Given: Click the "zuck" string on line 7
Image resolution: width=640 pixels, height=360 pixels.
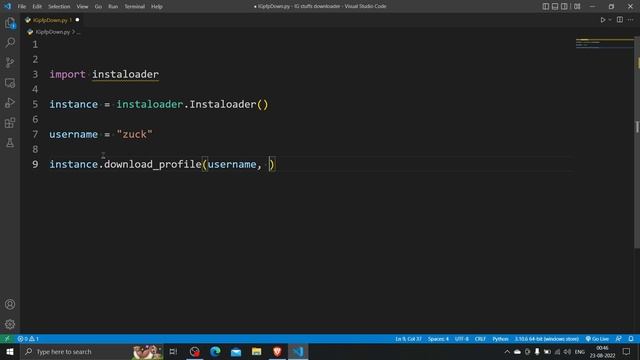Looking at the screenshot, I should coord(134,134).
